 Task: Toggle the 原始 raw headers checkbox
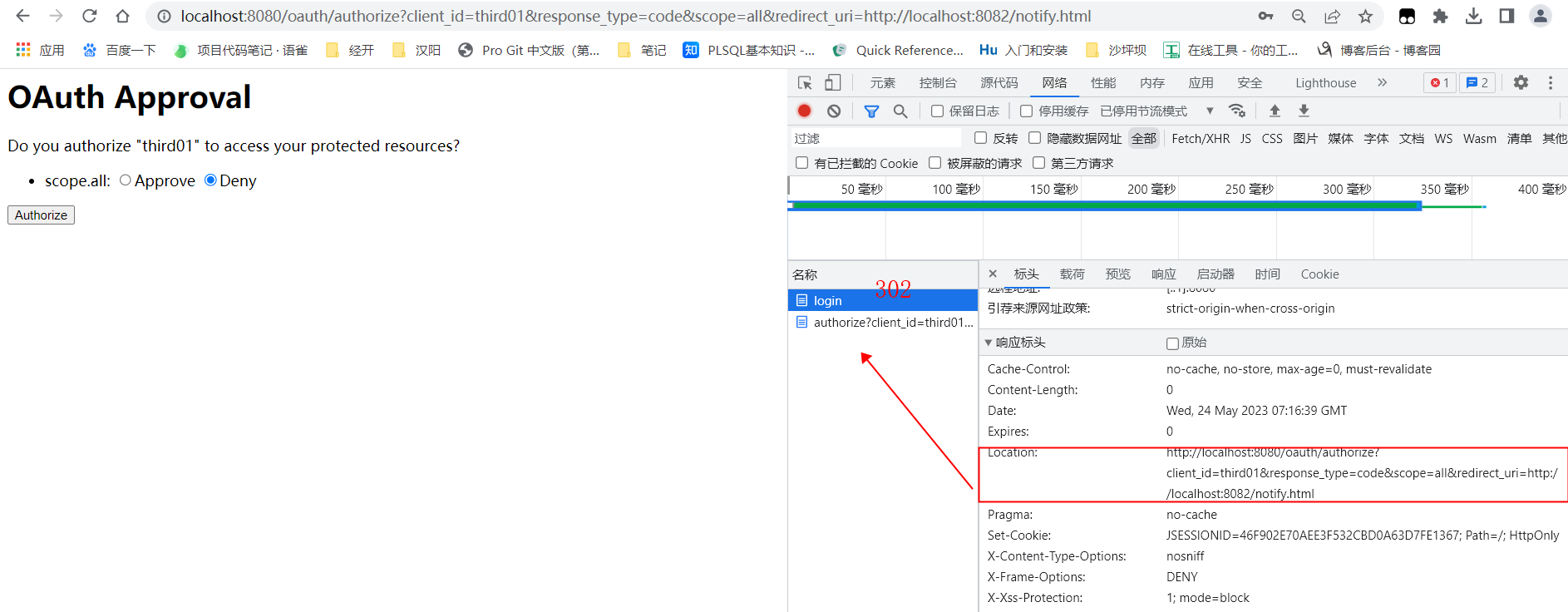1172,343
